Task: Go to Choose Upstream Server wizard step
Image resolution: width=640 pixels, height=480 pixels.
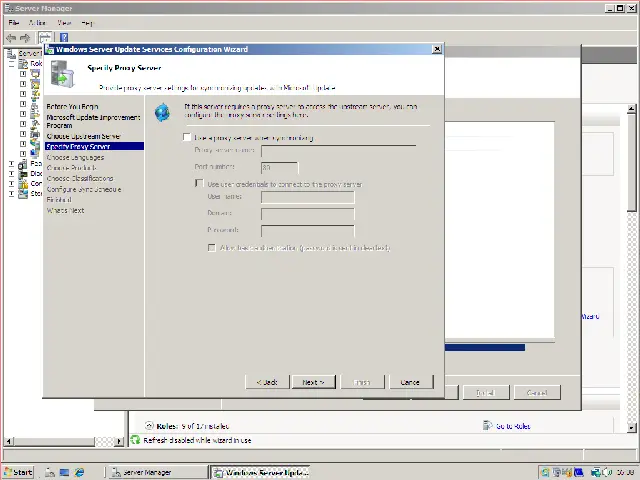Action: point(83,136)
